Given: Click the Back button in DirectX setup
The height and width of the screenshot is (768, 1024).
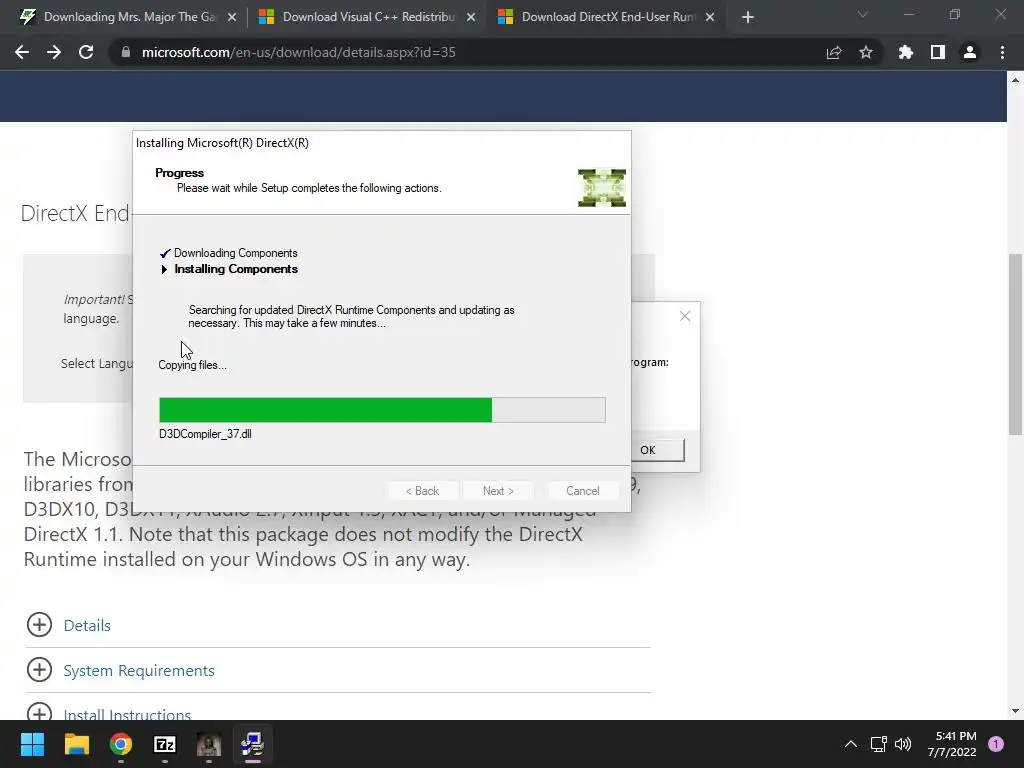Looking at the screenshot, I should click(423, 490).
